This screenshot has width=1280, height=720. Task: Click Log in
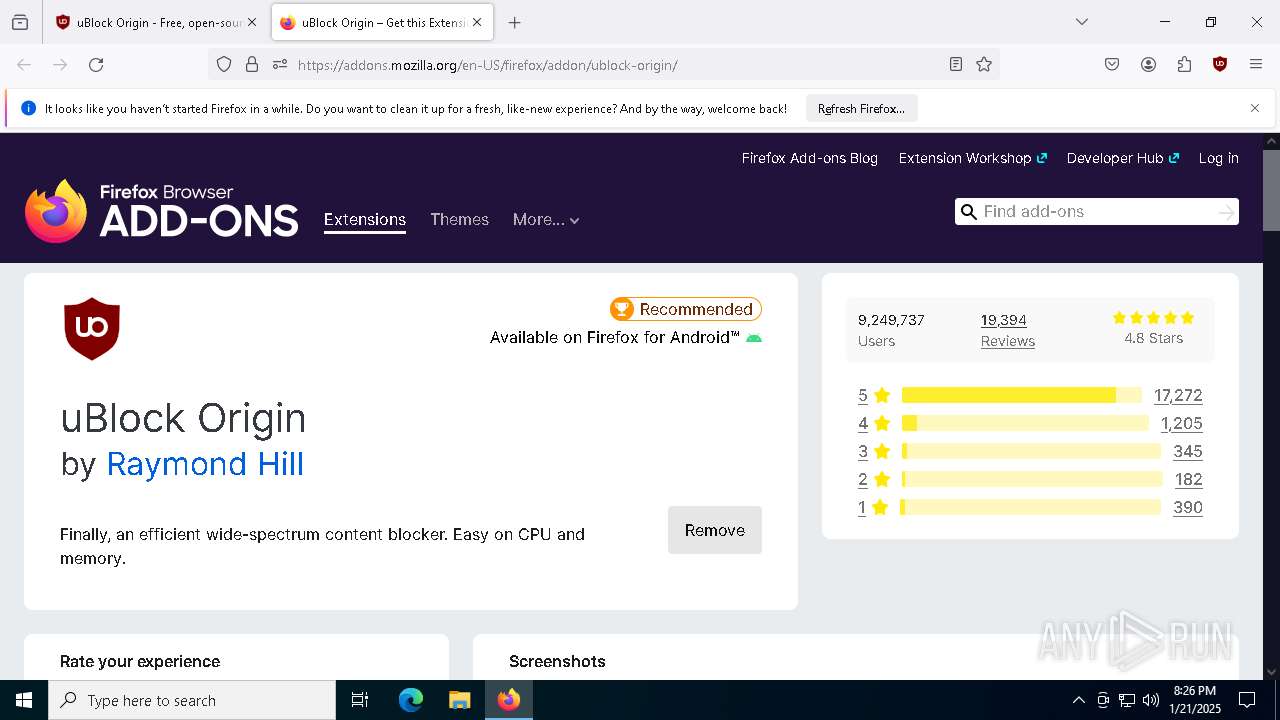coord(1218,158)
